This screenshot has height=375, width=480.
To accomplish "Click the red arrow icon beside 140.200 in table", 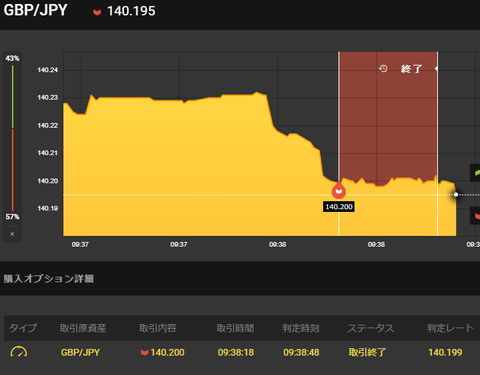I will (x=144, y=352).
